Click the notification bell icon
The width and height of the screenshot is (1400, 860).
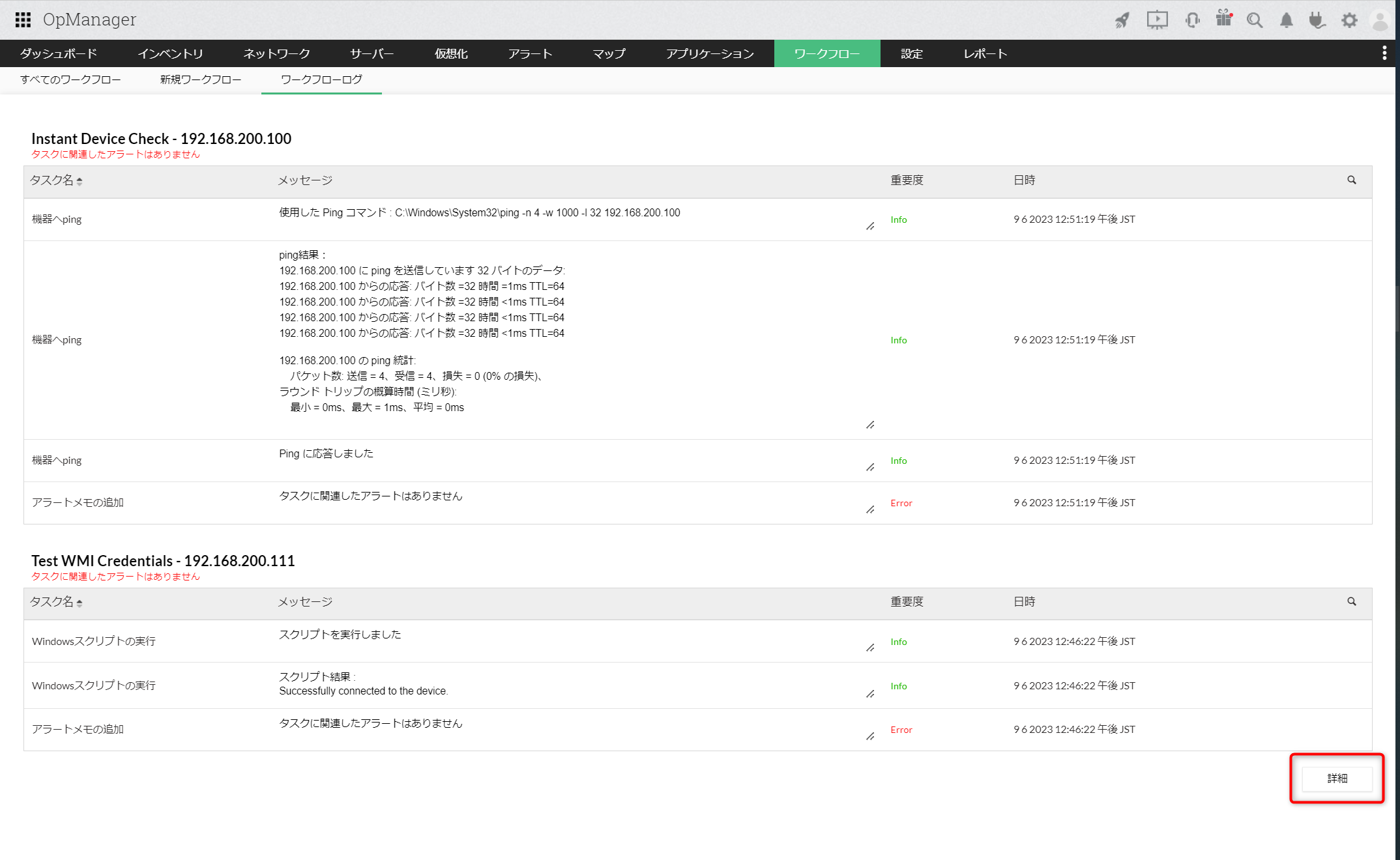click(1286, 20)
